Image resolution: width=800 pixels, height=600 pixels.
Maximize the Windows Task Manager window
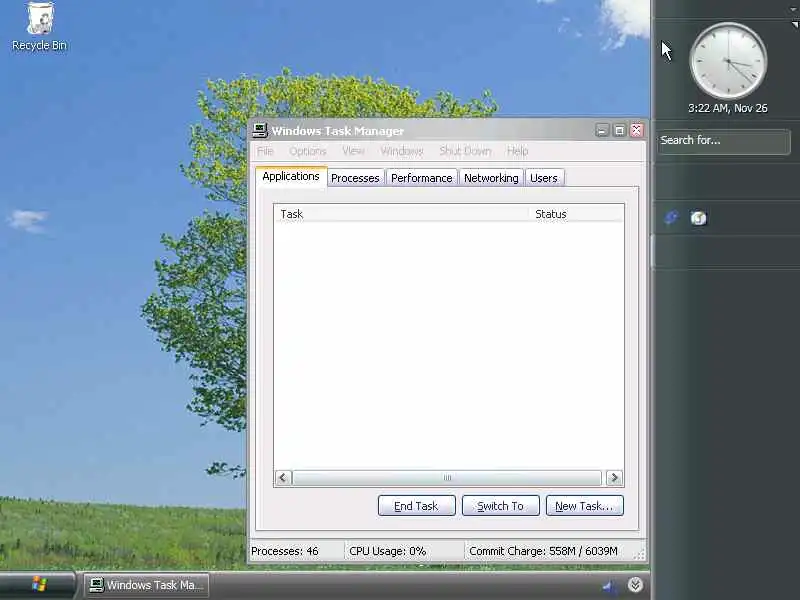pos(619,131)
